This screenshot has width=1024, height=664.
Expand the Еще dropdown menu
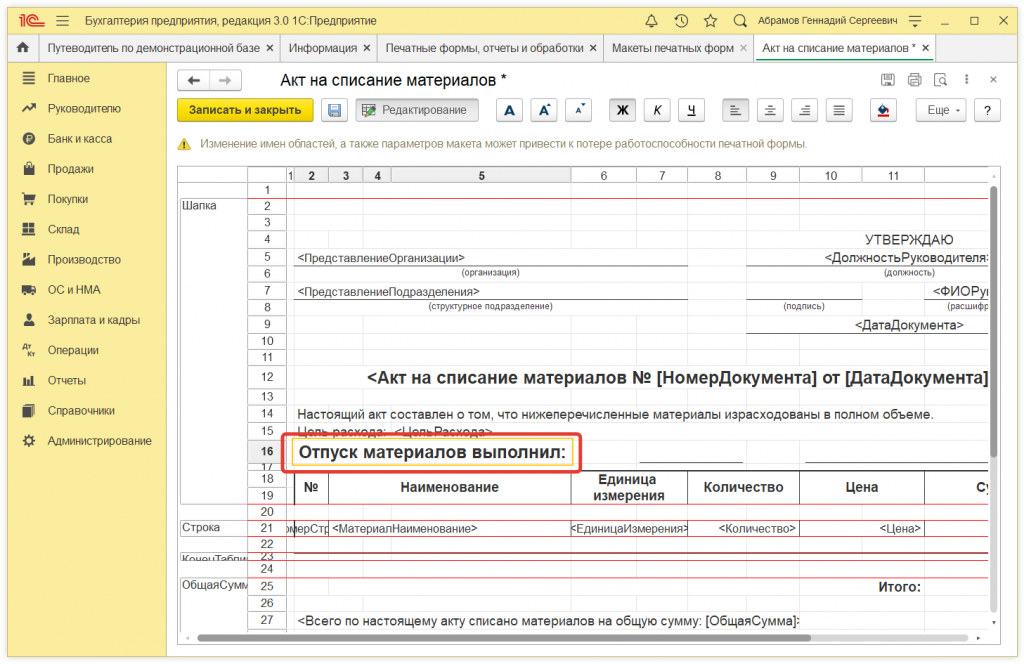(942, 111)
